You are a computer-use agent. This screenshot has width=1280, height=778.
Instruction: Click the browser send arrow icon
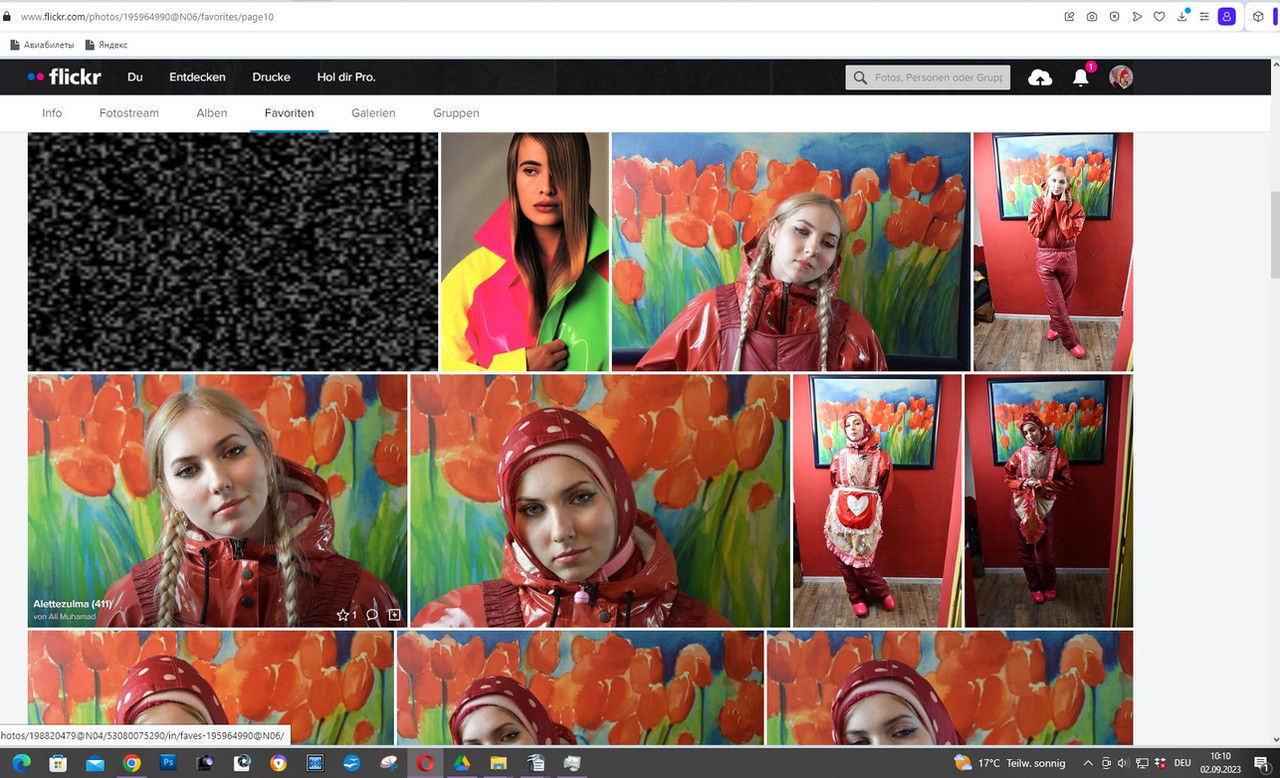1137,17
